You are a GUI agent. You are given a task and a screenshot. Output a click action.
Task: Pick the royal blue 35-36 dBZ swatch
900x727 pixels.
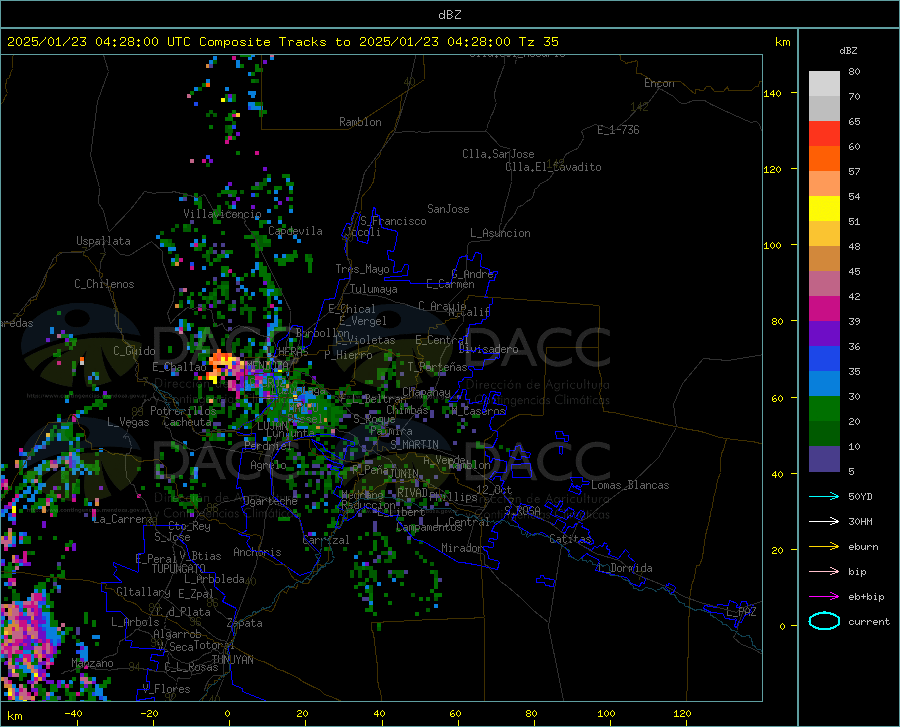coord(824,359)
